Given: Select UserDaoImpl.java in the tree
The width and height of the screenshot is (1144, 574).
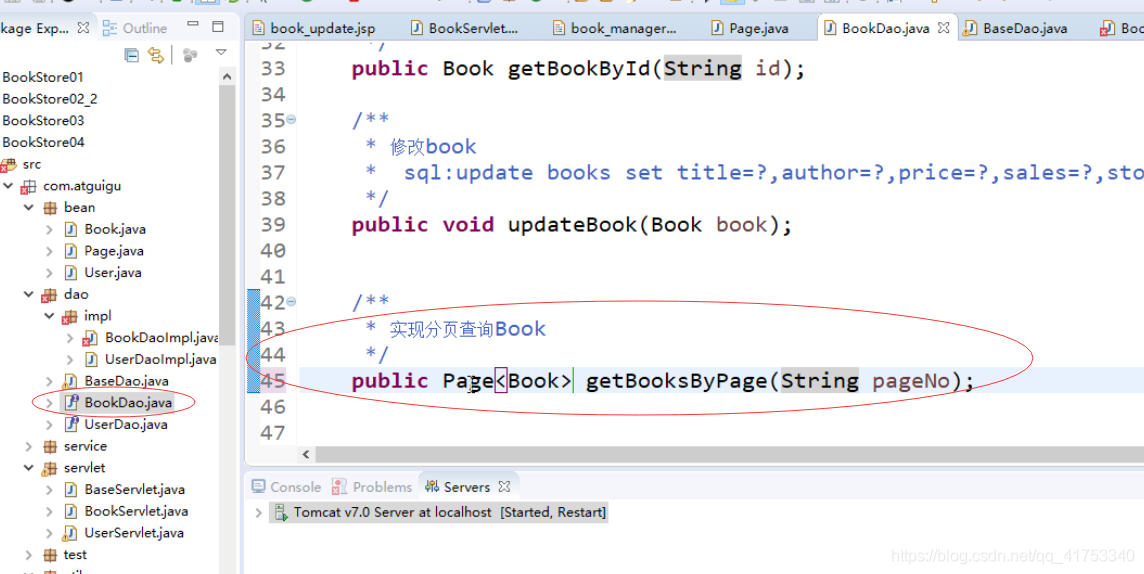Looking at the screenshot, I should 161,360.
